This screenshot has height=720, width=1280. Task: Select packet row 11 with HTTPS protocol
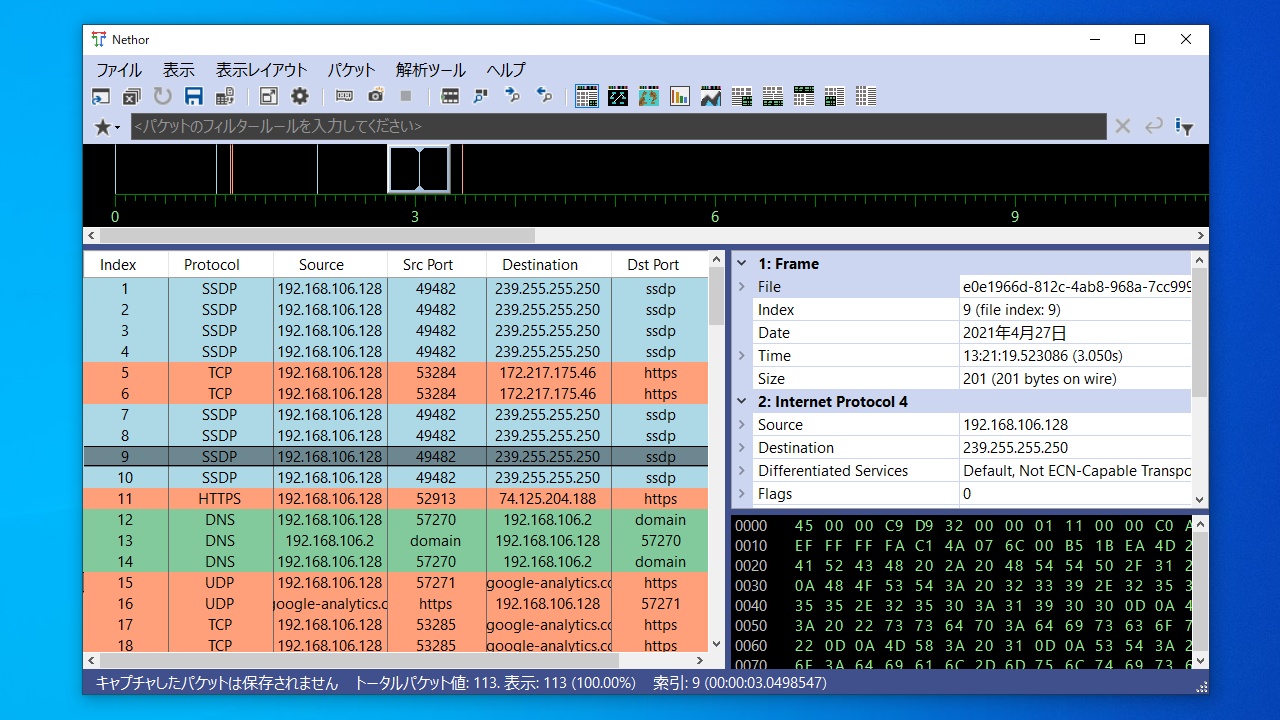click(396, 499)
